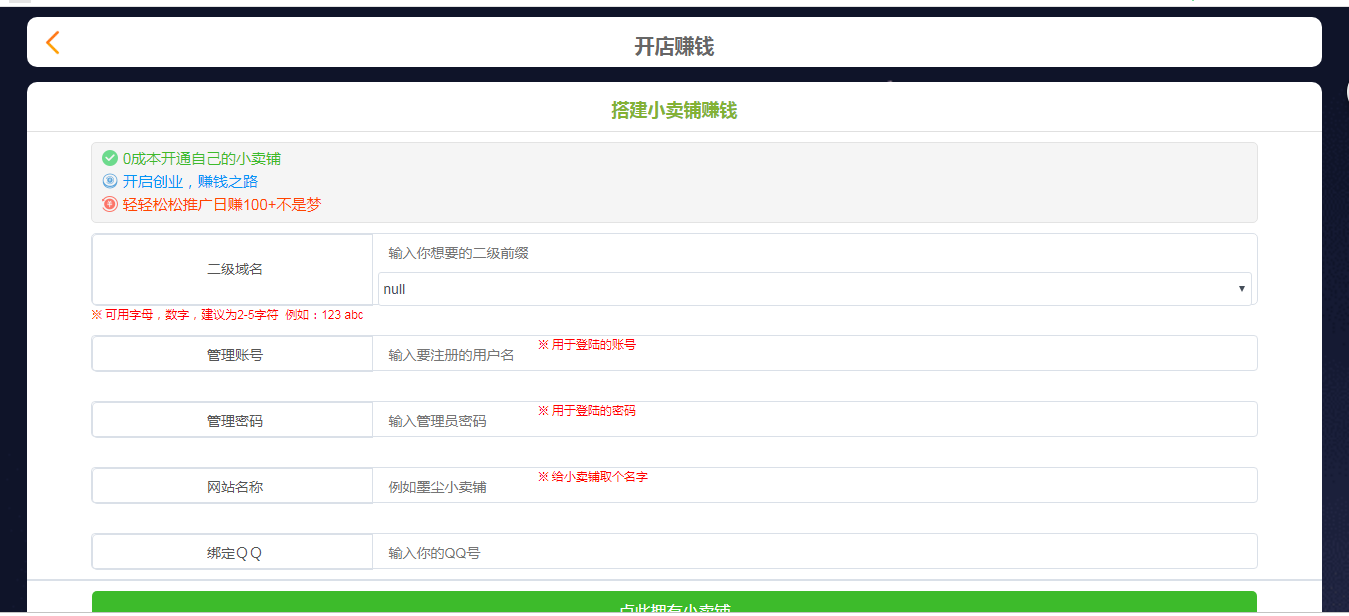Click the 管理账号 label

[x=233, y=354]
